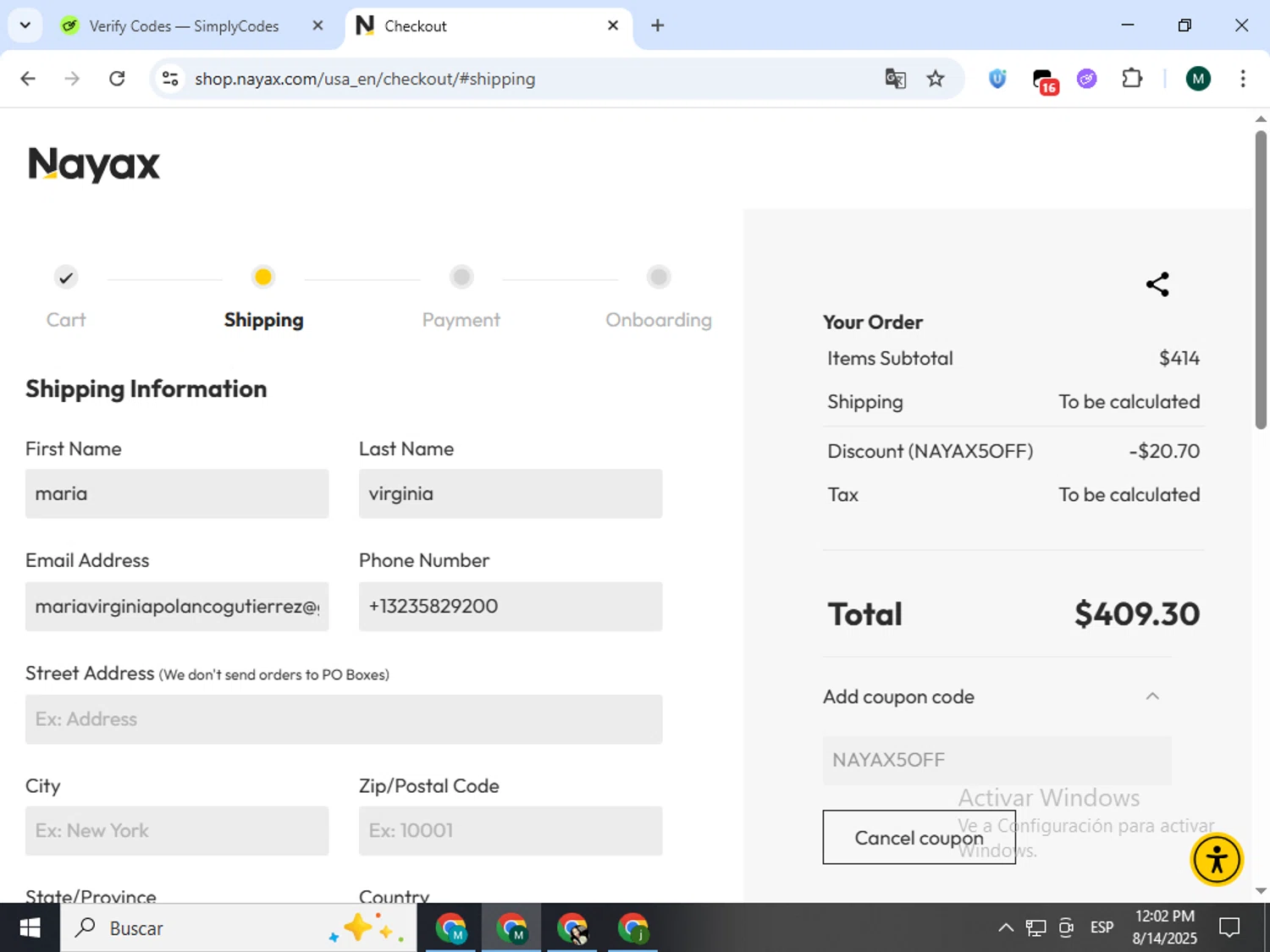Bookmark this page with star icon

(x=936, y=79)
